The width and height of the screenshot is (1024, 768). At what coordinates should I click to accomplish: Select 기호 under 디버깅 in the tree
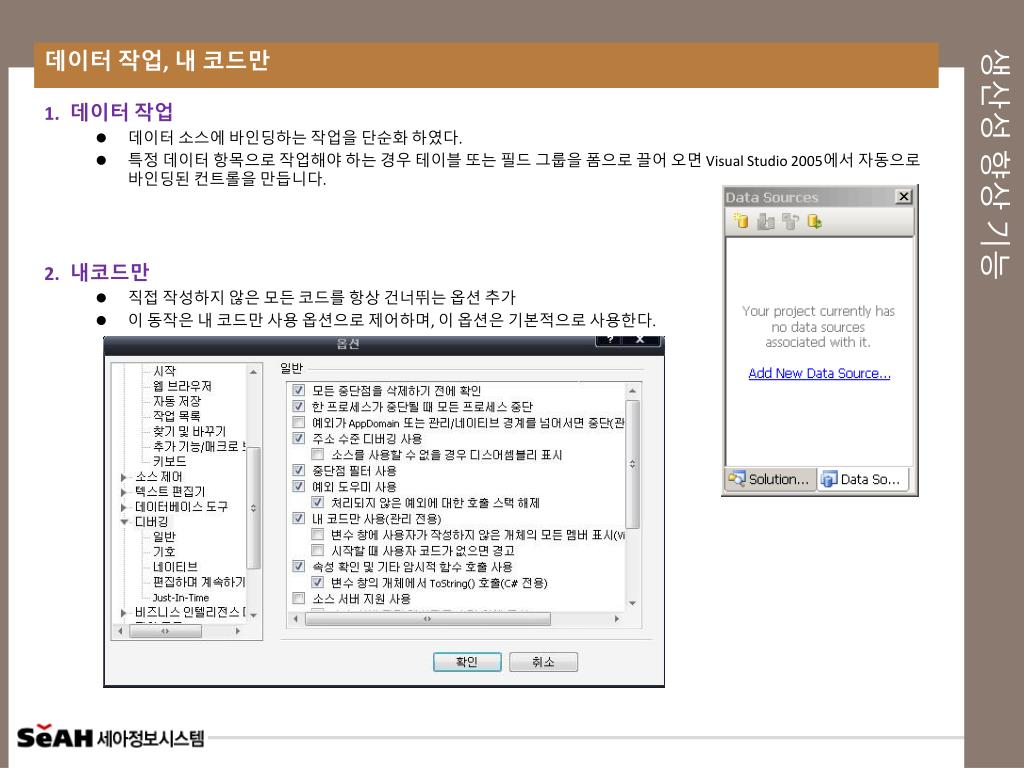164,552
